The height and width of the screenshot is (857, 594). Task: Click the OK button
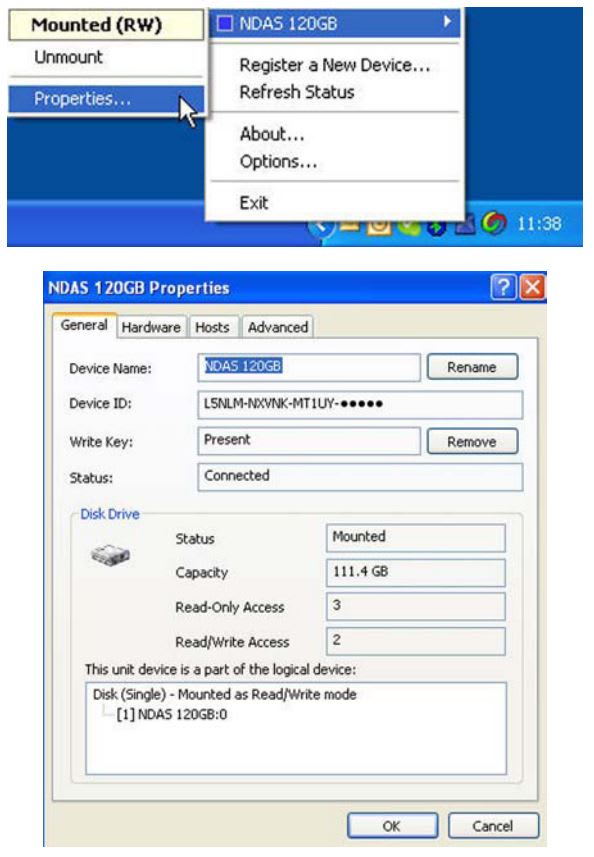[392, 826]
